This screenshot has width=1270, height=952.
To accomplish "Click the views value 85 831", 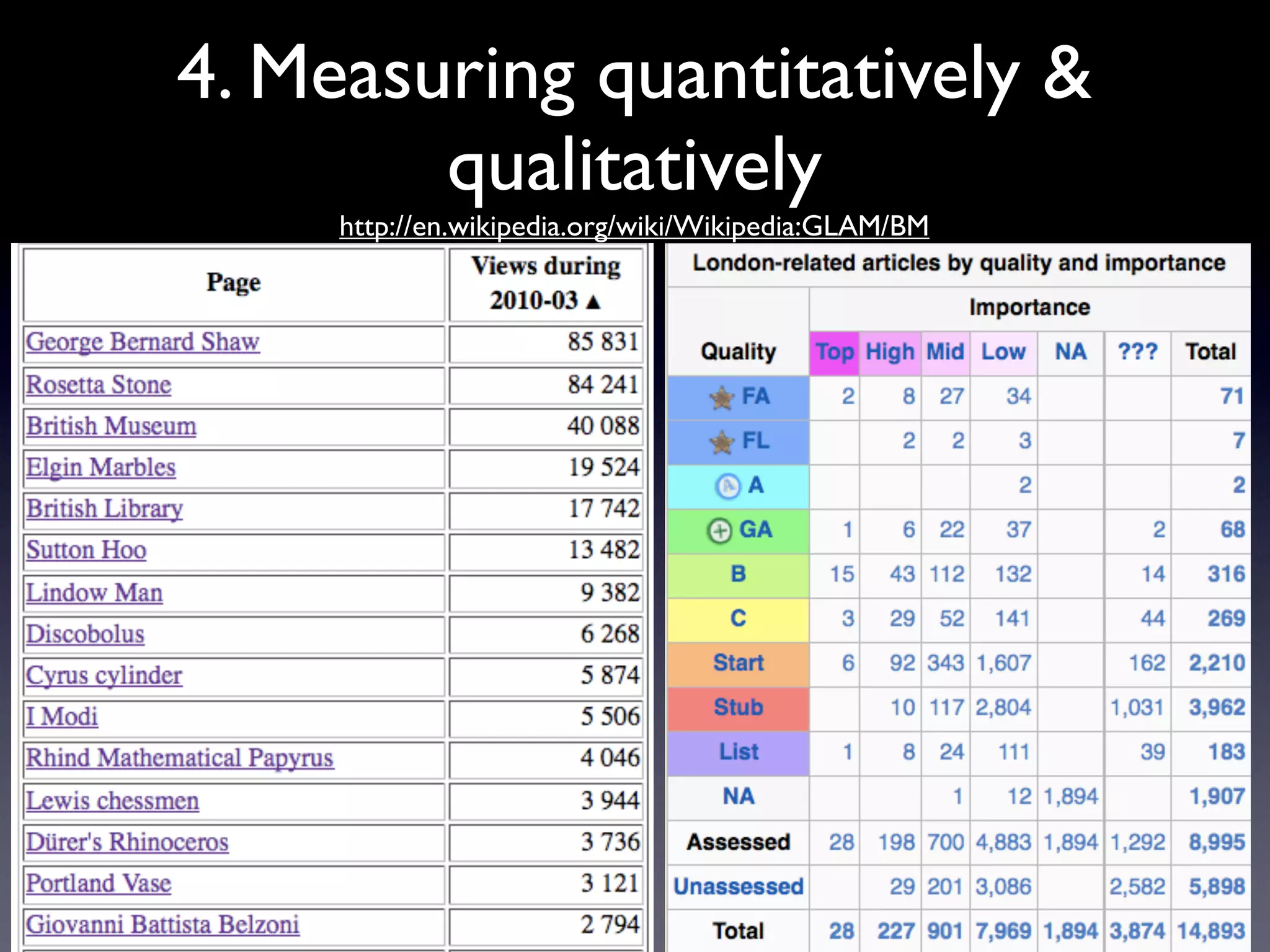I will pyautogui.click(x=603, y=342).
